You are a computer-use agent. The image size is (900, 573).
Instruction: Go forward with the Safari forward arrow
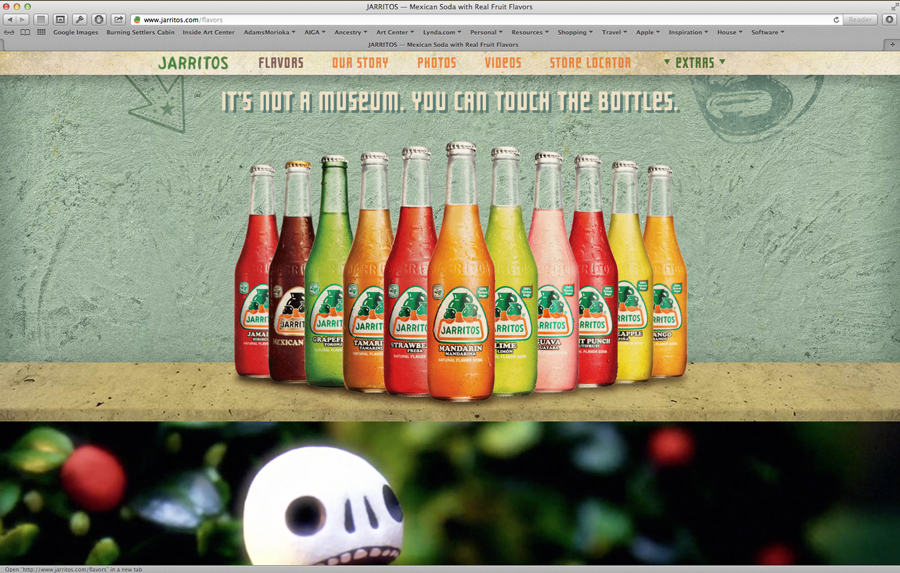[22, 20]
